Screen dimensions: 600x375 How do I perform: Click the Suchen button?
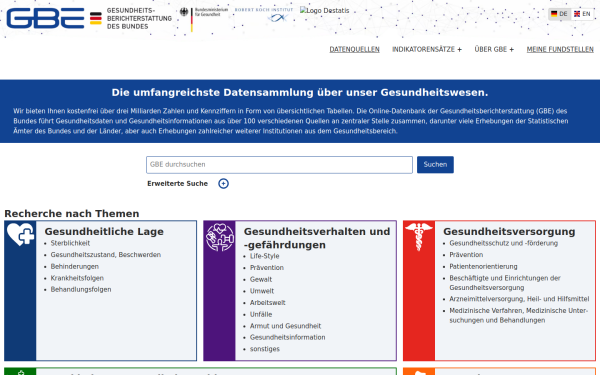435,165
